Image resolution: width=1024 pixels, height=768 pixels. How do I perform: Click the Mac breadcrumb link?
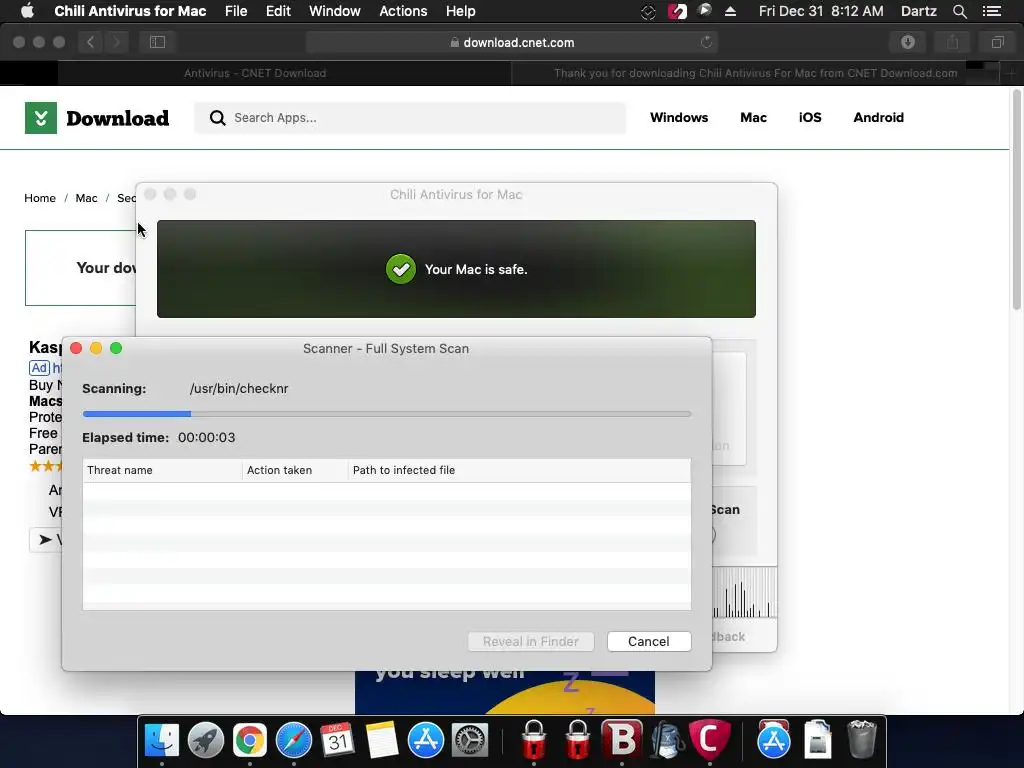[86, 198]
